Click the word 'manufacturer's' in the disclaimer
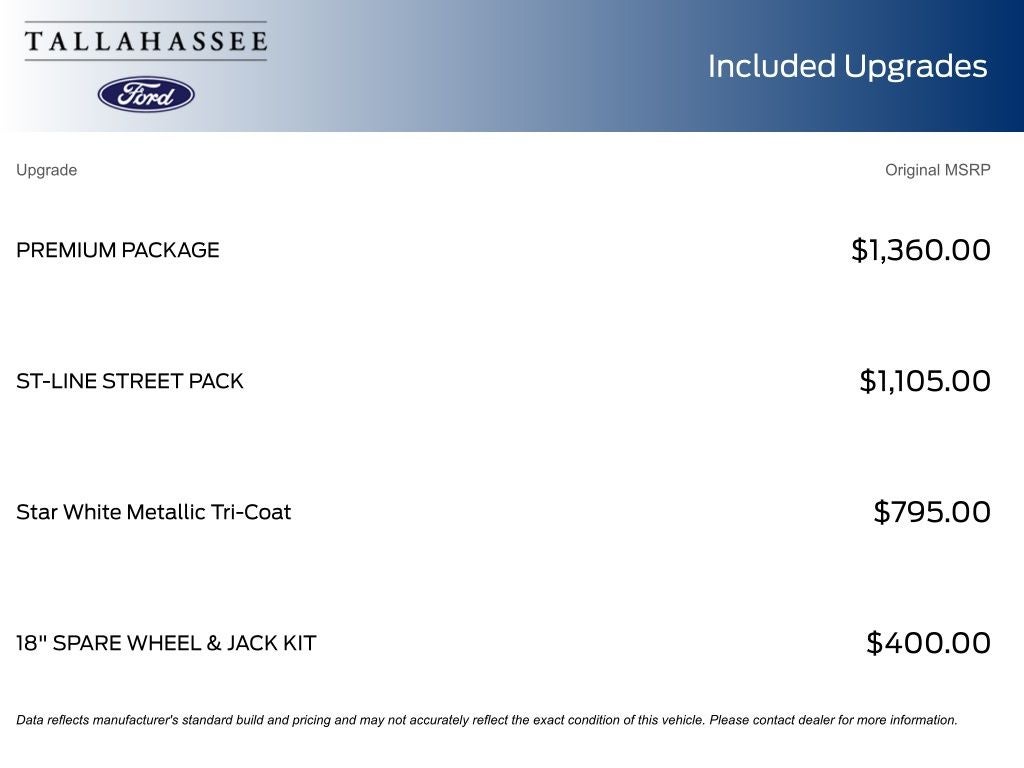 [x=137, y=720]
